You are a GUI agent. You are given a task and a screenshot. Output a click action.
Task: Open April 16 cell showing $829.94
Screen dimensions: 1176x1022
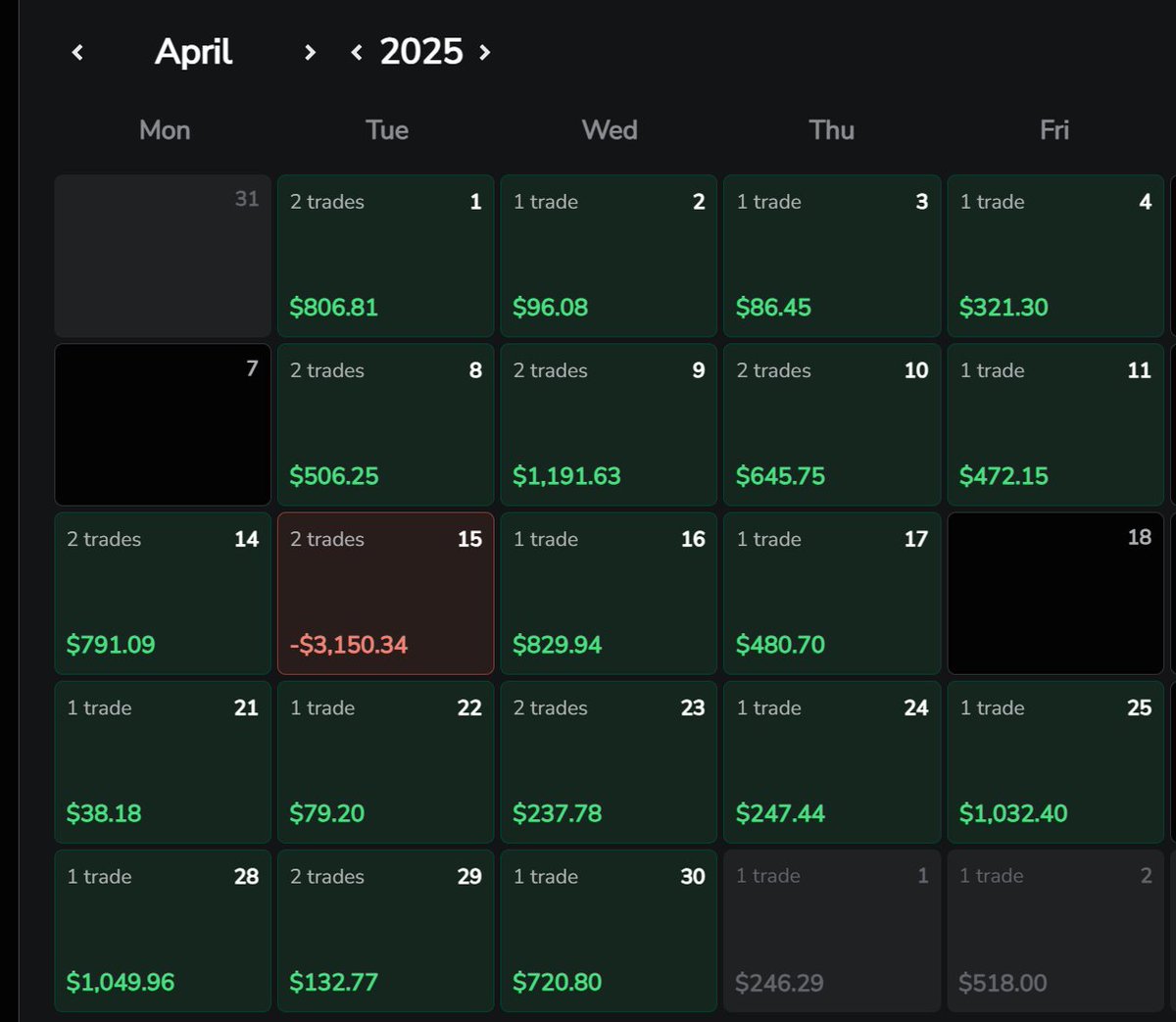609,593
